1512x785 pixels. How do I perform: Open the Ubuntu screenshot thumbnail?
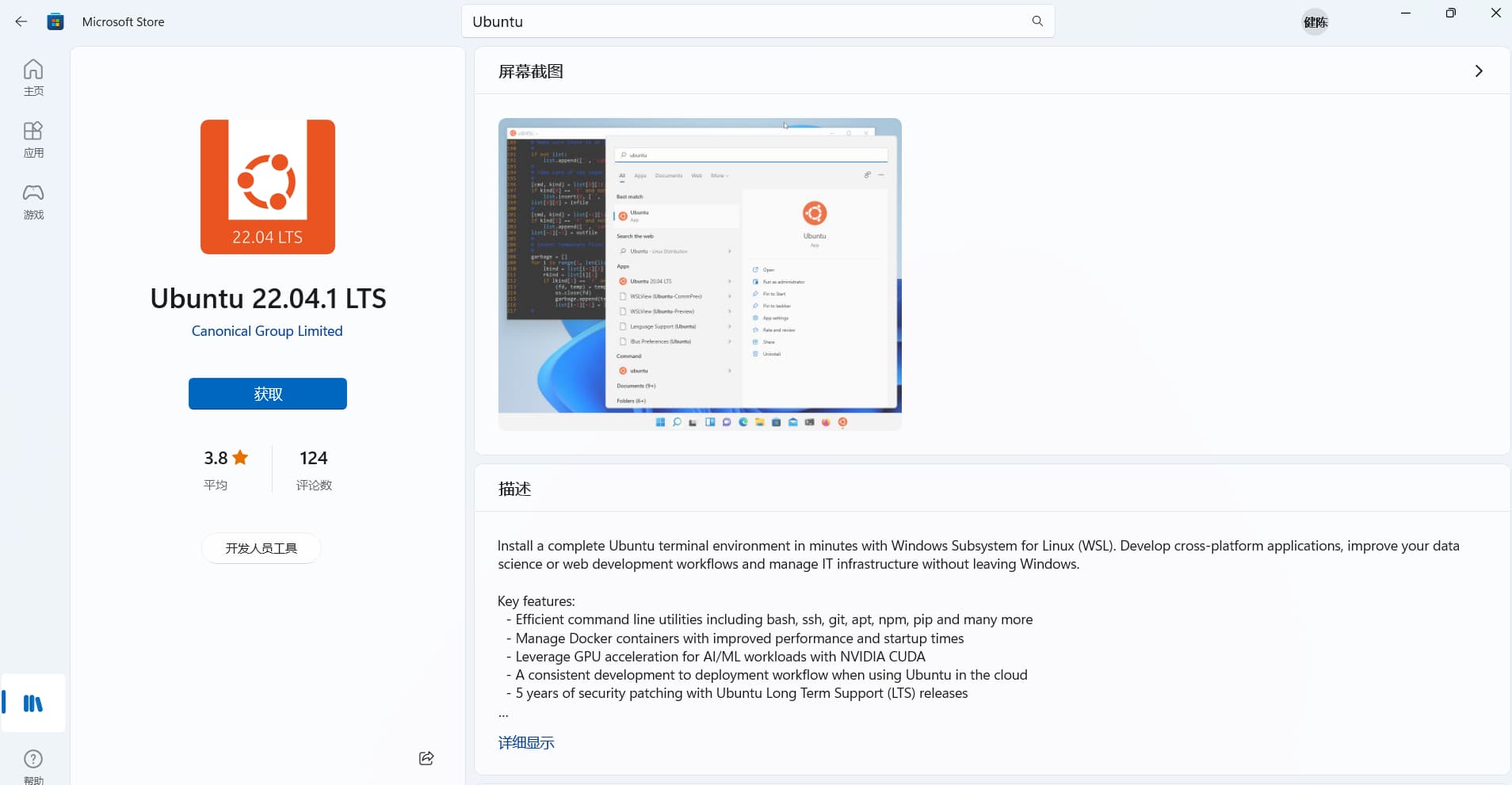700,274
